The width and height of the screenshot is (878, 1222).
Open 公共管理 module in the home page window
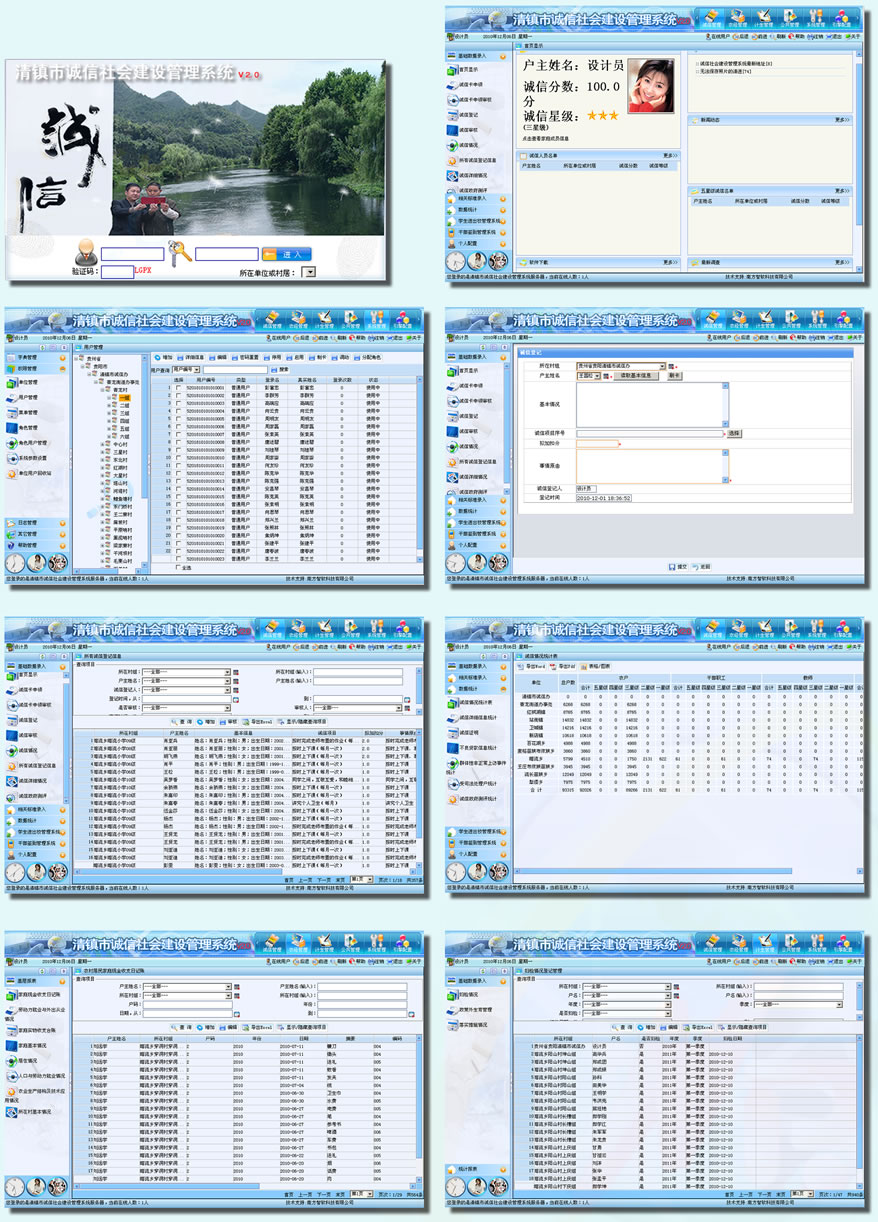789,20
